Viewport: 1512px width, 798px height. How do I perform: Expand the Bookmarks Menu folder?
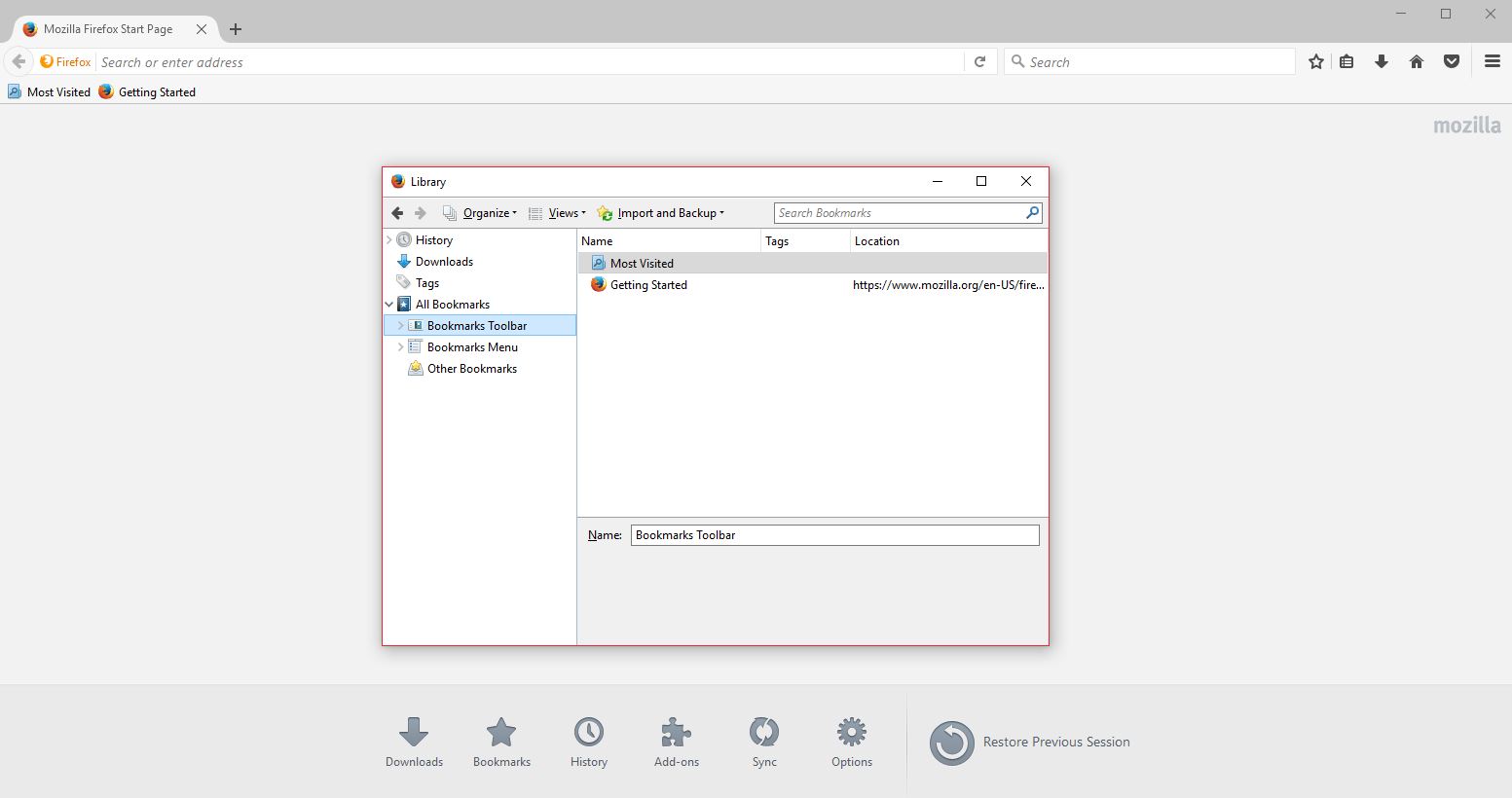400,347
